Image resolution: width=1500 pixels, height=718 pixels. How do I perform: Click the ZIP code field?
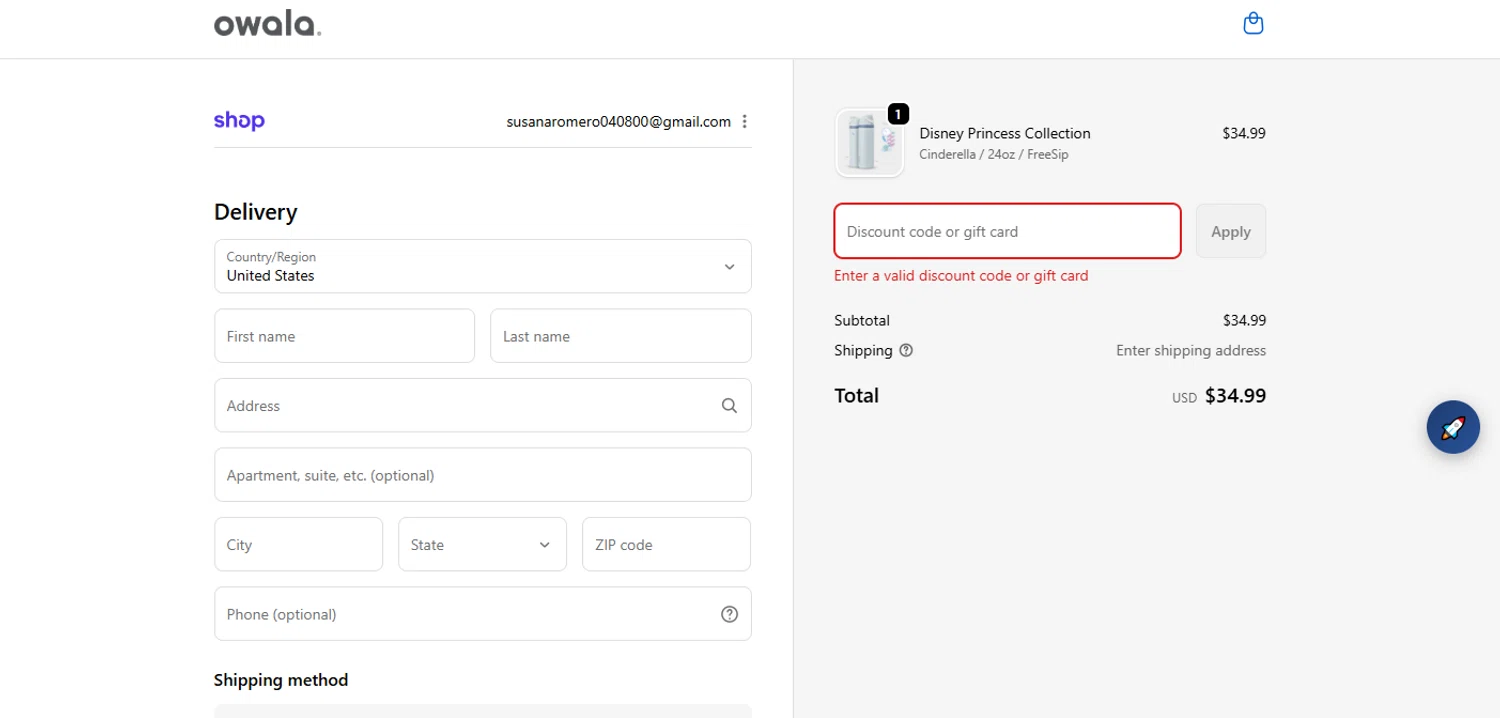coord(666,545)
